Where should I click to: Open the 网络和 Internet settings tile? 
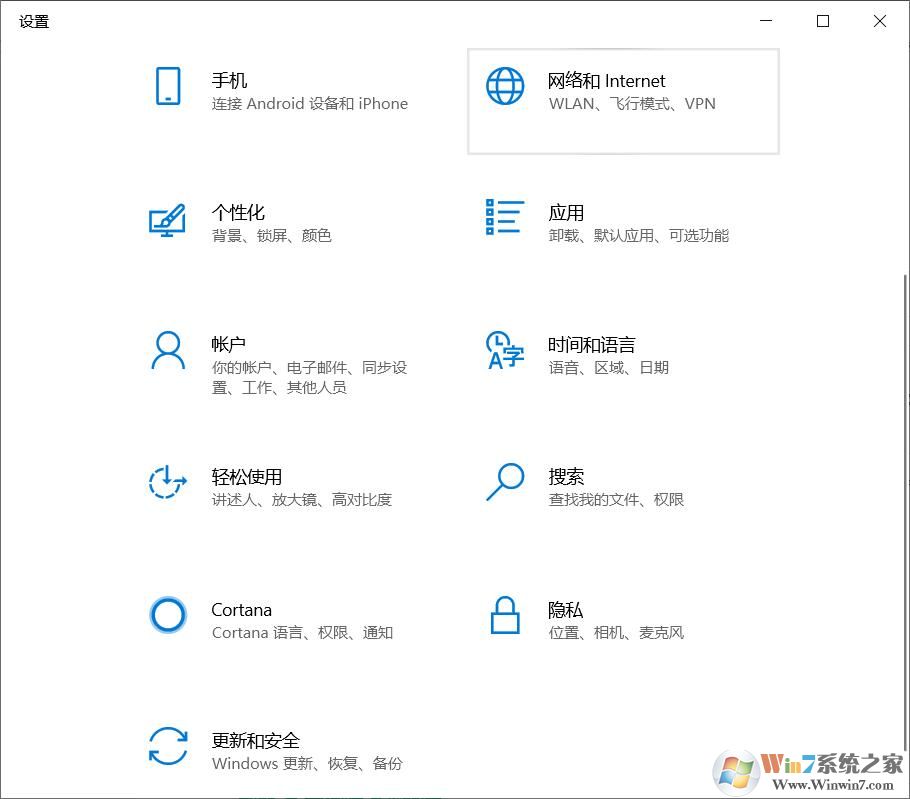coord(622,100)
